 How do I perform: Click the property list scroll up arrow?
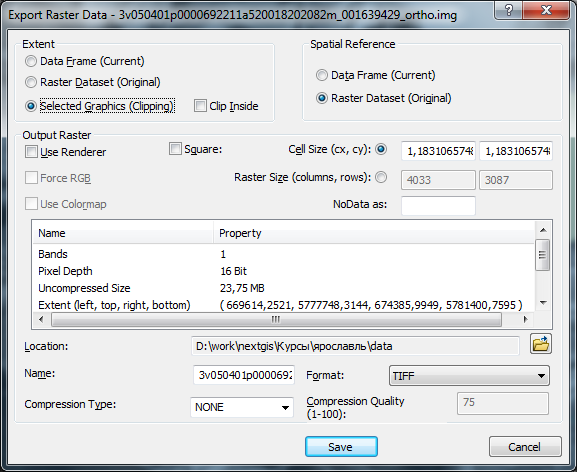(543, 230)
